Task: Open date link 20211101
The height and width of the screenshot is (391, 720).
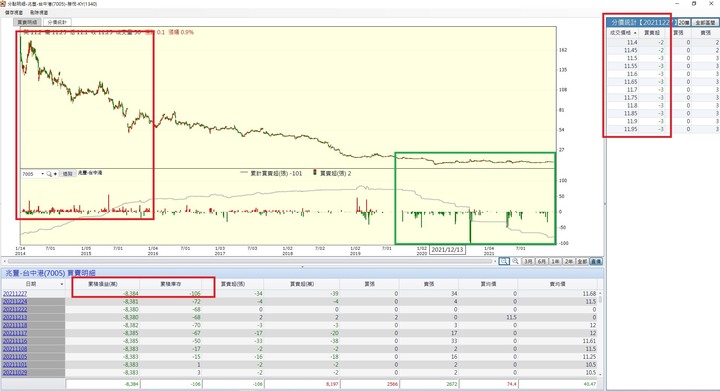Action: point(15,364)
